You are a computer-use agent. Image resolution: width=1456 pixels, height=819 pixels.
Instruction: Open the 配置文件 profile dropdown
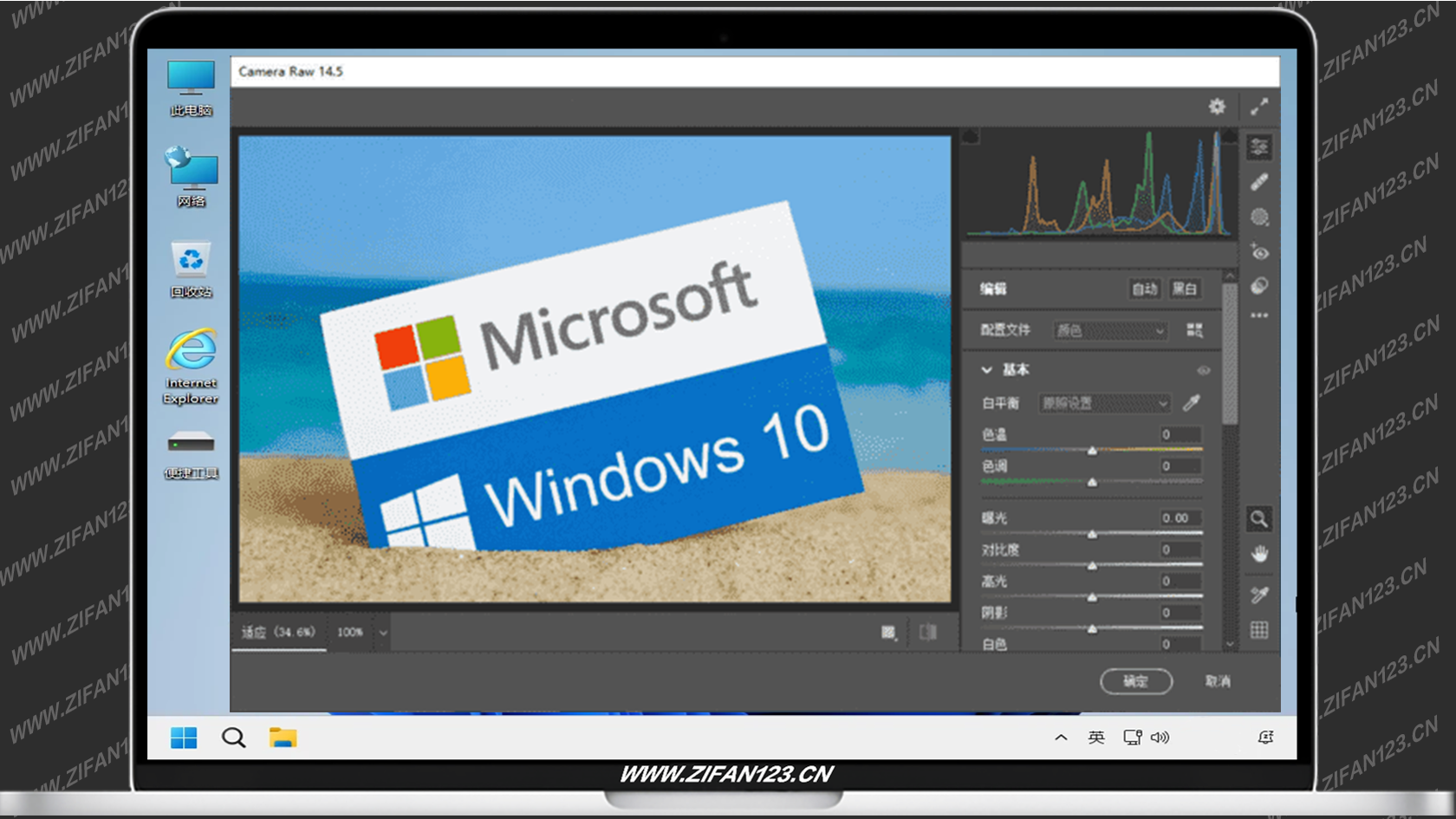(x=1110, y=330)
